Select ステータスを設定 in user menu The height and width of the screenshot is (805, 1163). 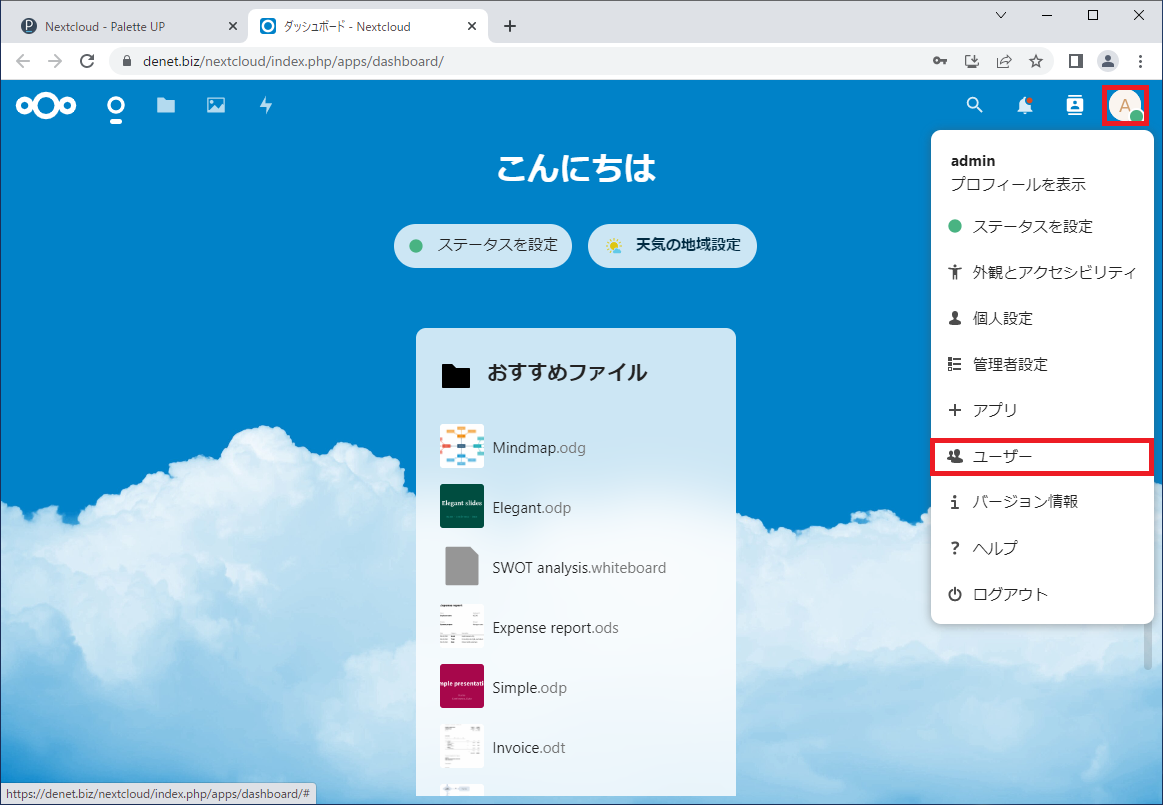[1042, 226]
